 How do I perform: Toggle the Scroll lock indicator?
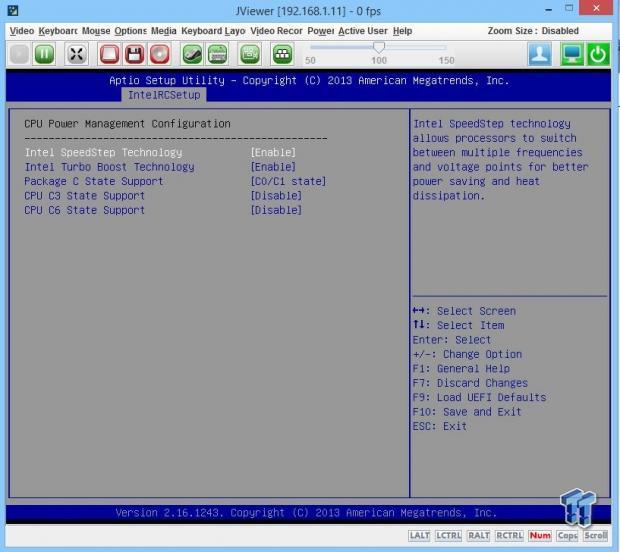pyautogui.click(x=595, y=536)
